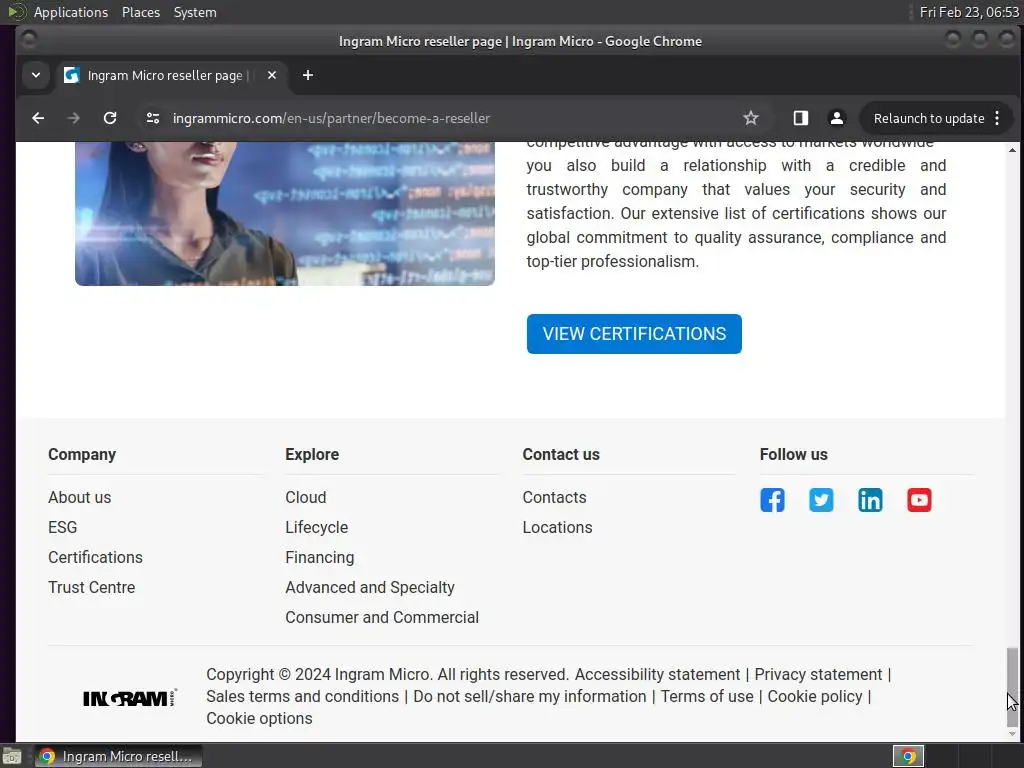Screen dimensions: 1024x768
Task: Open a new tab with plus icon
Action: [308, 75]
